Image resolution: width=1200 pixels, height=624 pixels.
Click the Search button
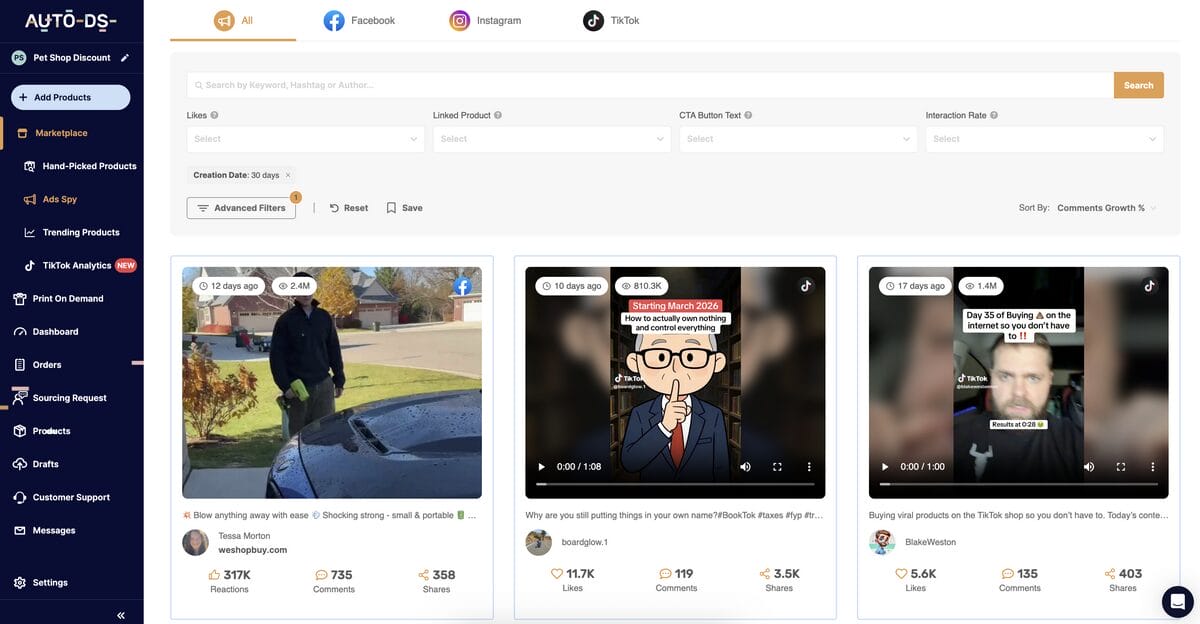point(1139,83)
